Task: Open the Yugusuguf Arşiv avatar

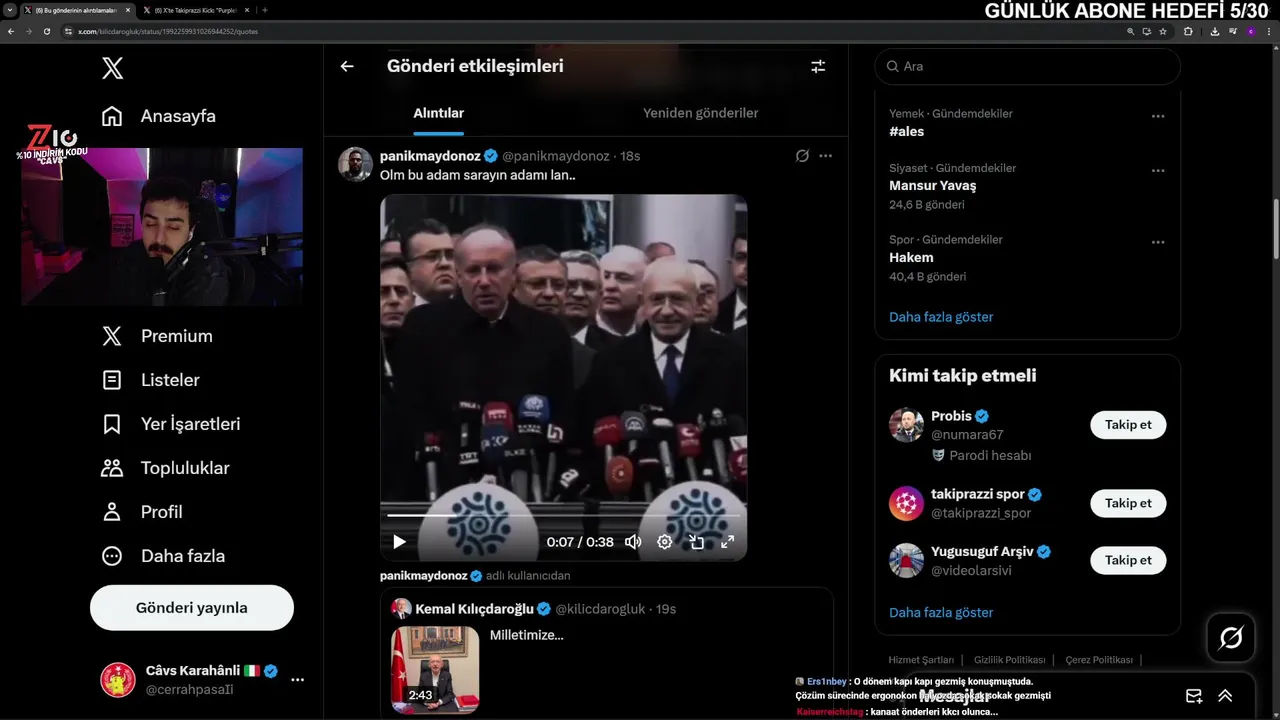Action: click(906, 560)
